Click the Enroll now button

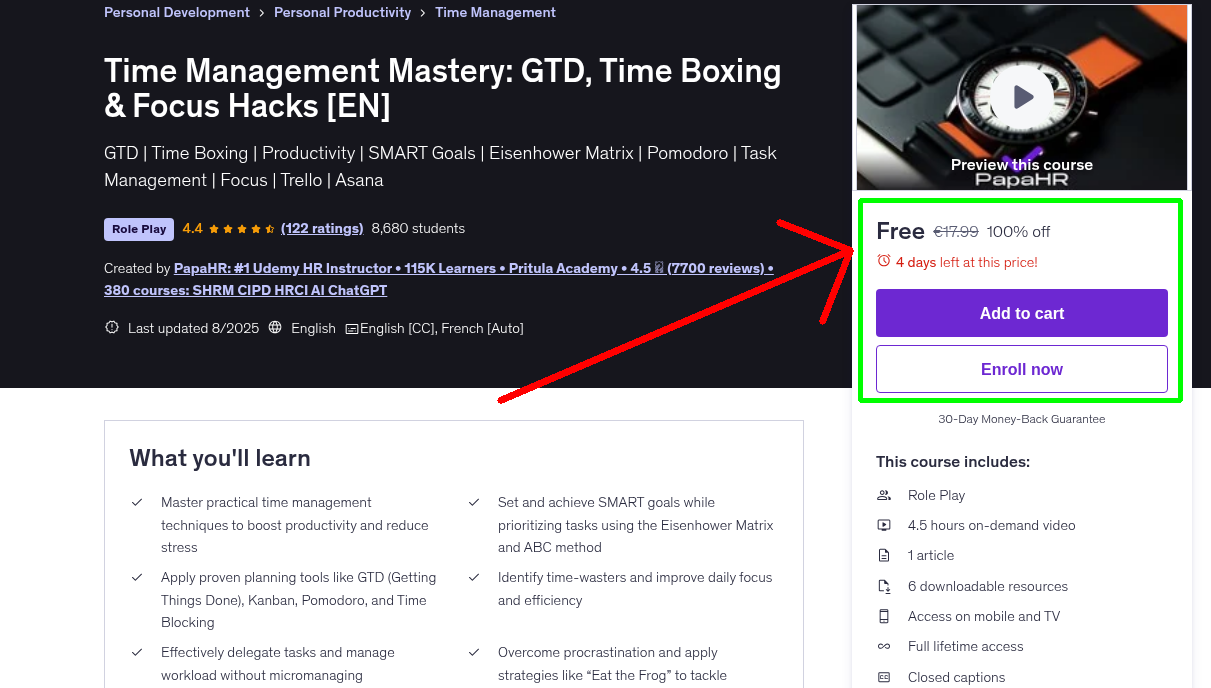(1021, 369)
